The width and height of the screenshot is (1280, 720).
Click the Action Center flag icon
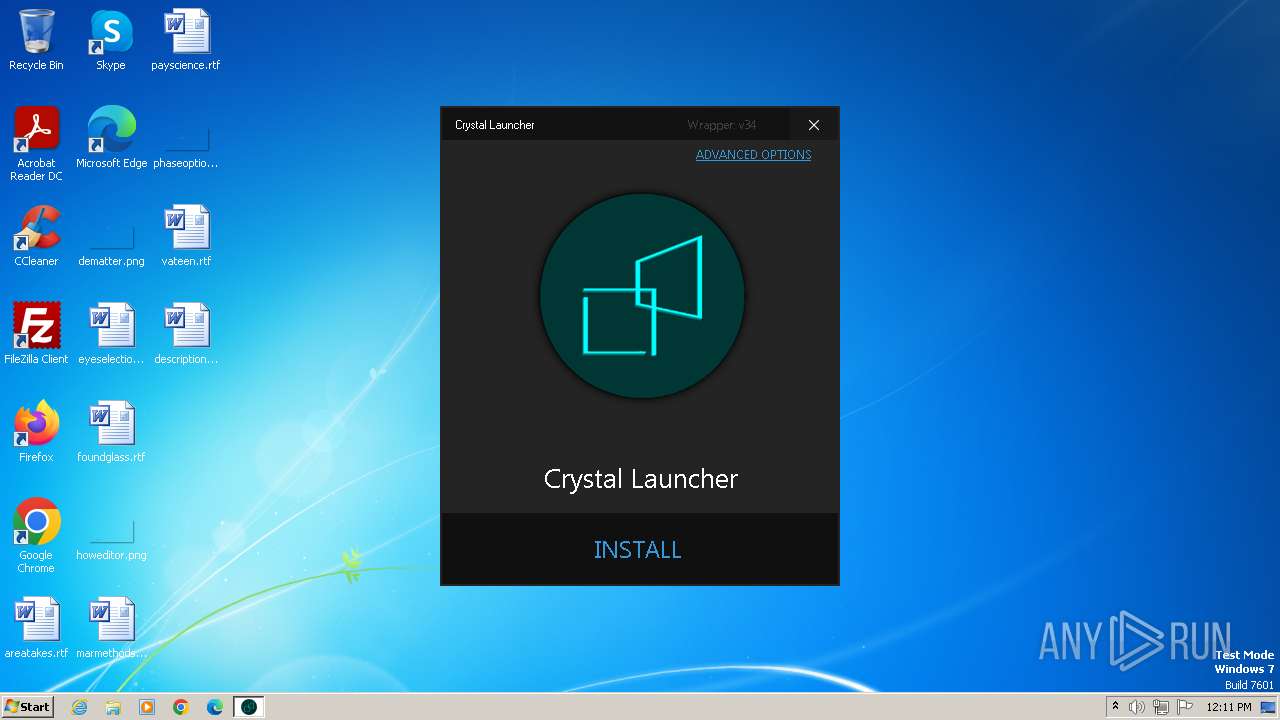[x=1185, y=707]
